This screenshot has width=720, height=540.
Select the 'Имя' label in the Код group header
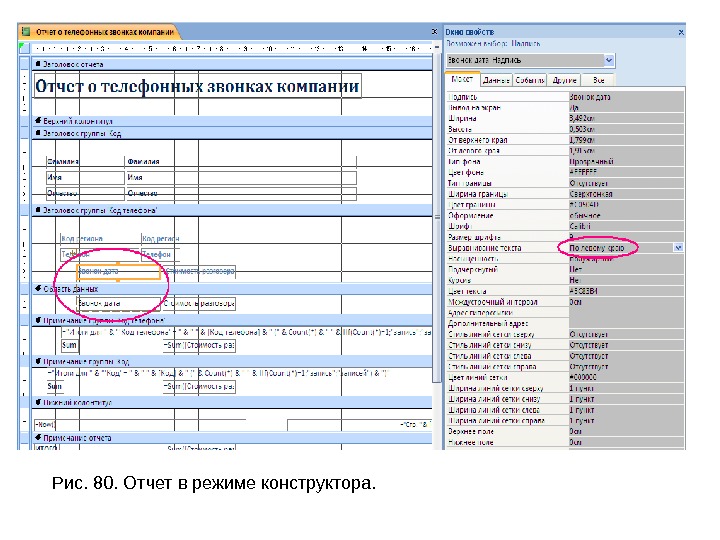tap(85, 178)
